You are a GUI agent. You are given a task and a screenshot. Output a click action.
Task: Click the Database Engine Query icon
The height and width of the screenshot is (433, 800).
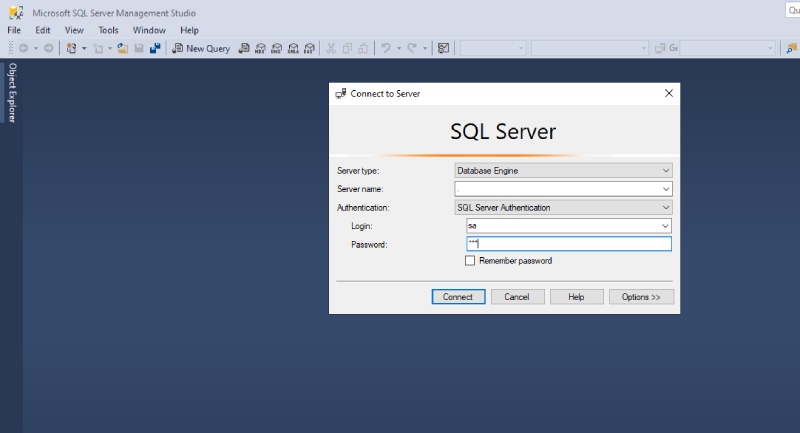click(x=244, y=48)
